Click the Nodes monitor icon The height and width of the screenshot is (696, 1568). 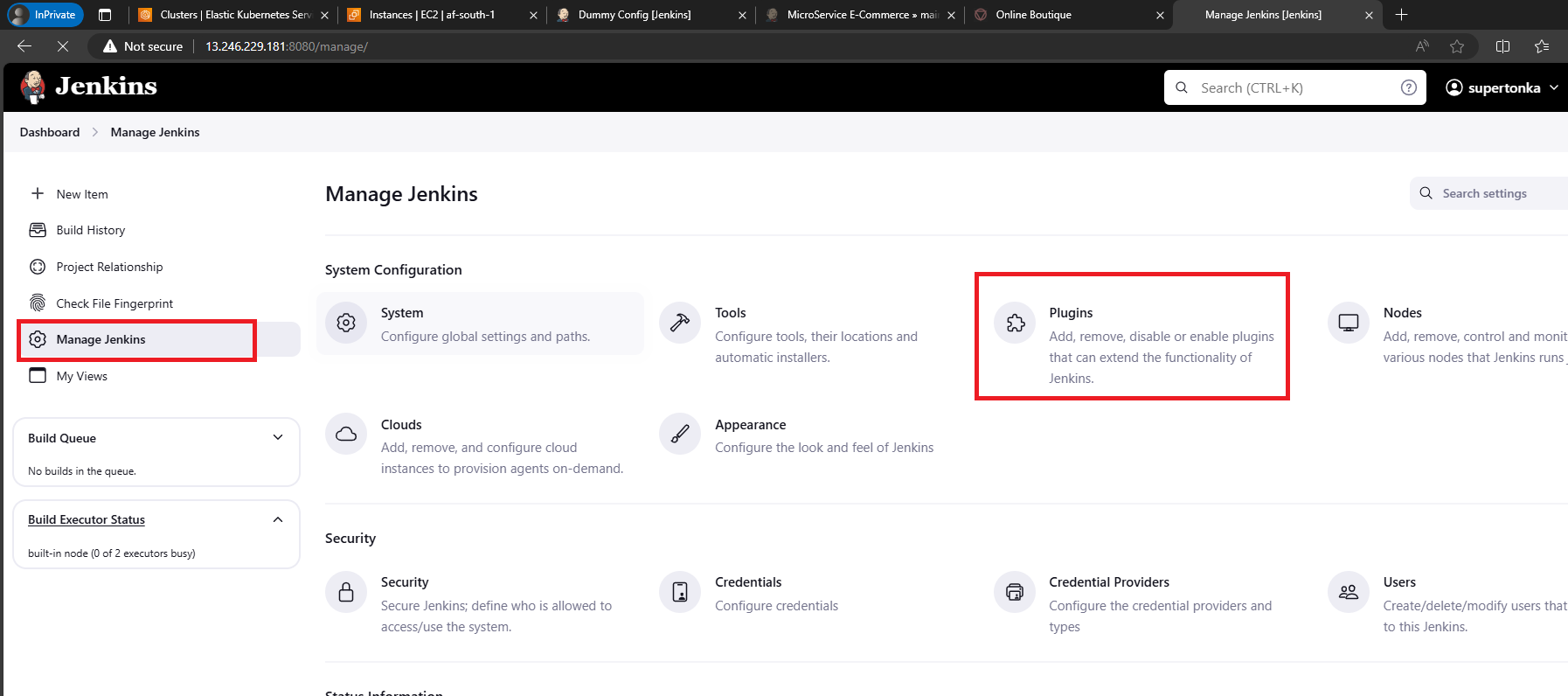tap(1349, 323)
